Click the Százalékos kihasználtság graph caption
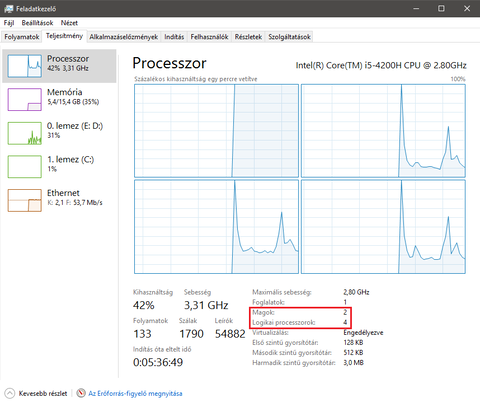Image resolution: width=480 pixels, height=407 pixels. (196, 79)
